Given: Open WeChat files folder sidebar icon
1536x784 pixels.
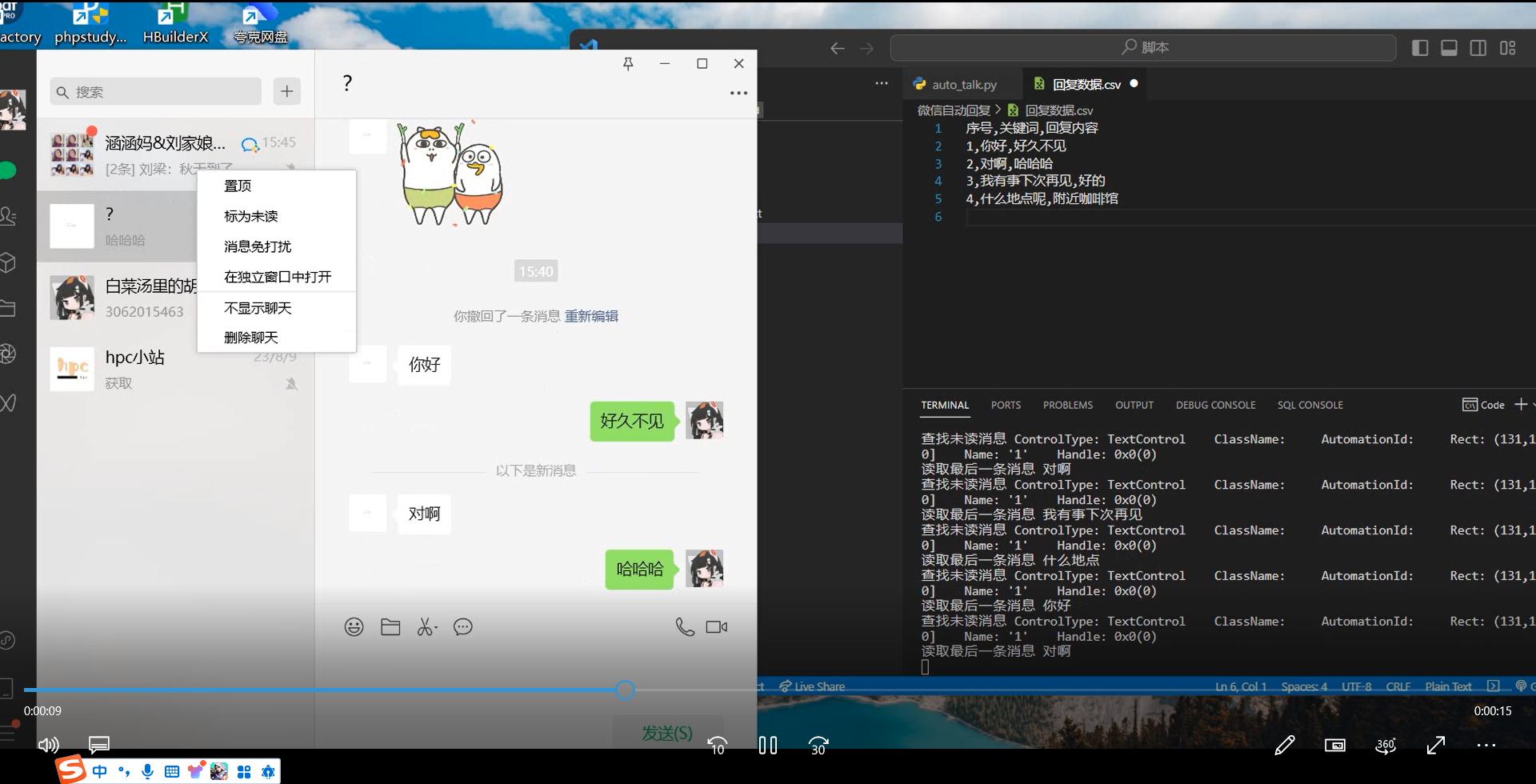Looking at the screenshot, I should point(8,308).
